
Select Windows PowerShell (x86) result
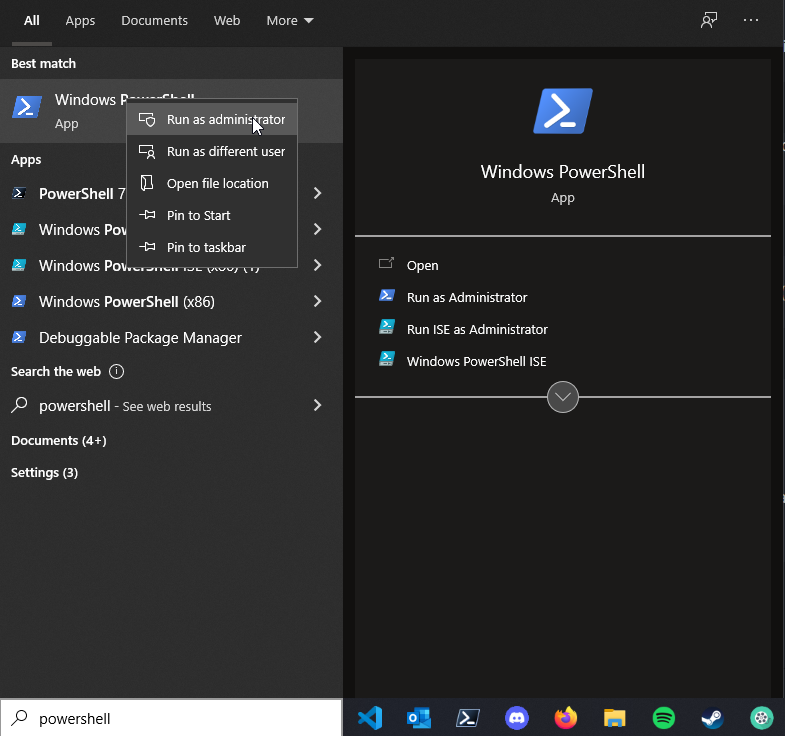tap(171, 301)
